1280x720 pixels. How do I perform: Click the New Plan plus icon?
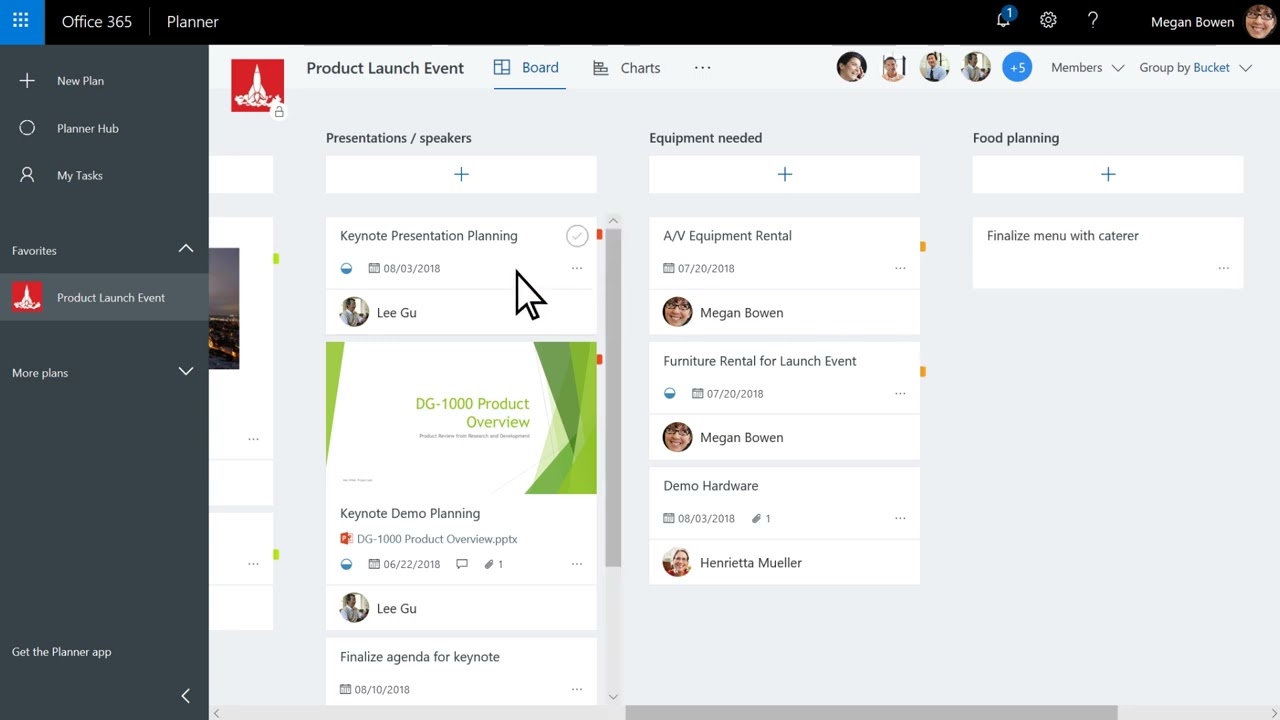[27, 81]
